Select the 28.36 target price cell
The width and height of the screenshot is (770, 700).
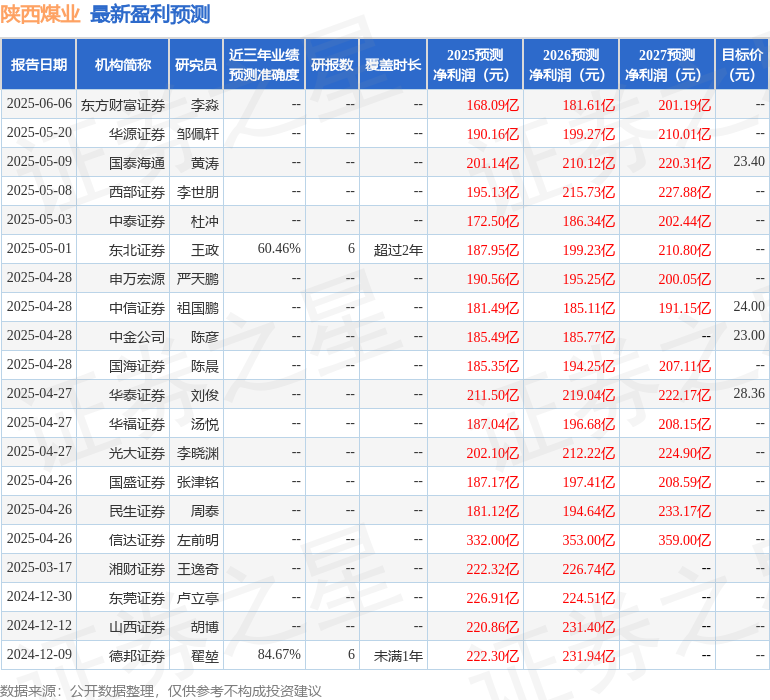[748, 394]
